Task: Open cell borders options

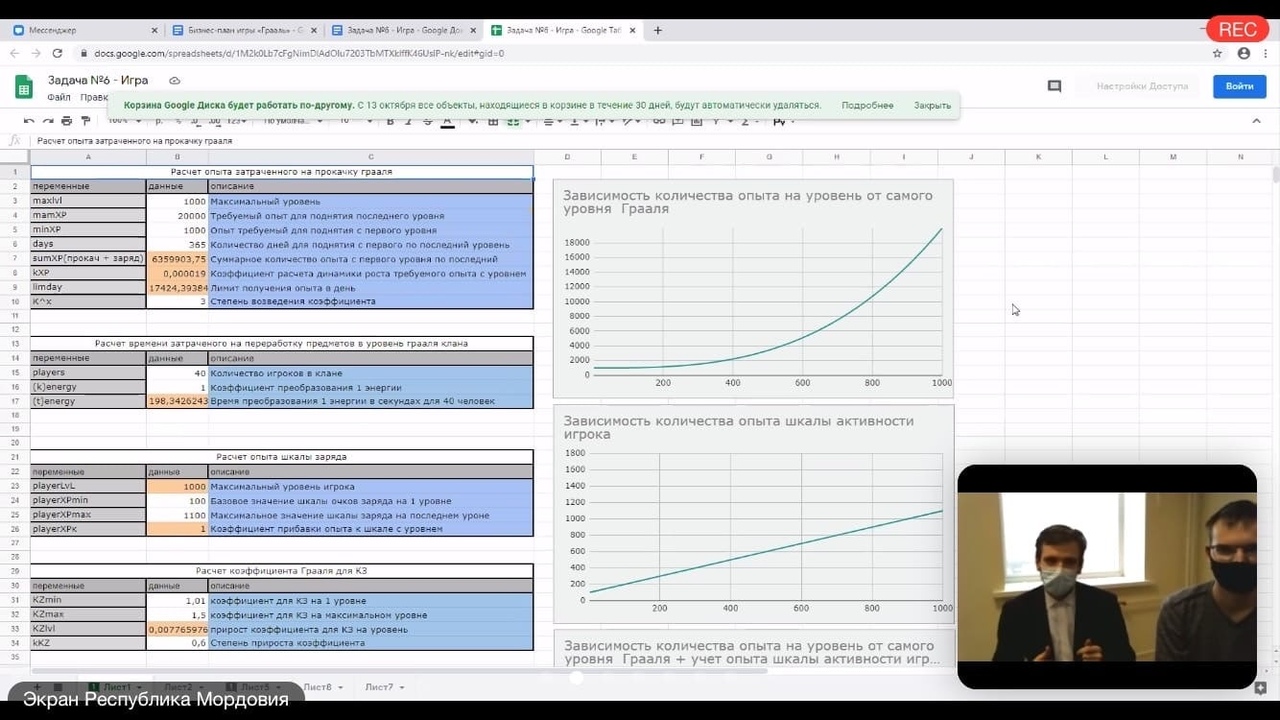Action: point(492,121)
